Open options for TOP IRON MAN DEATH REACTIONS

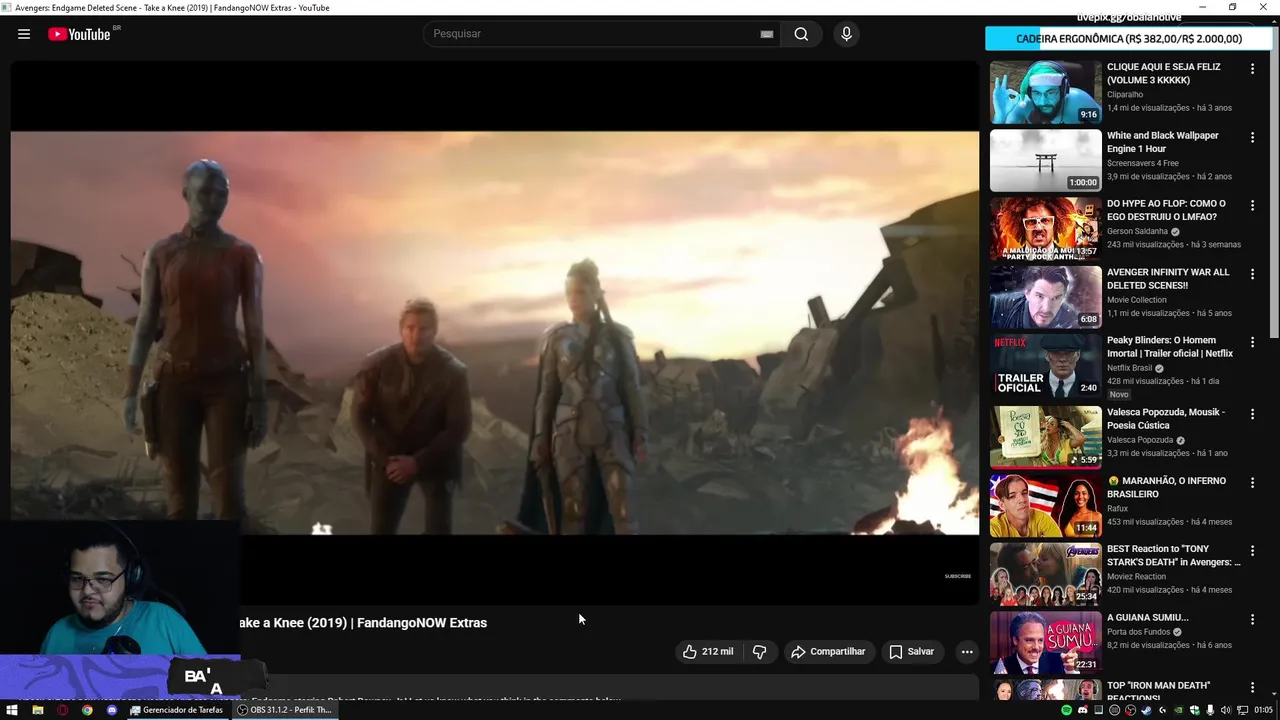pos(1252,687)
